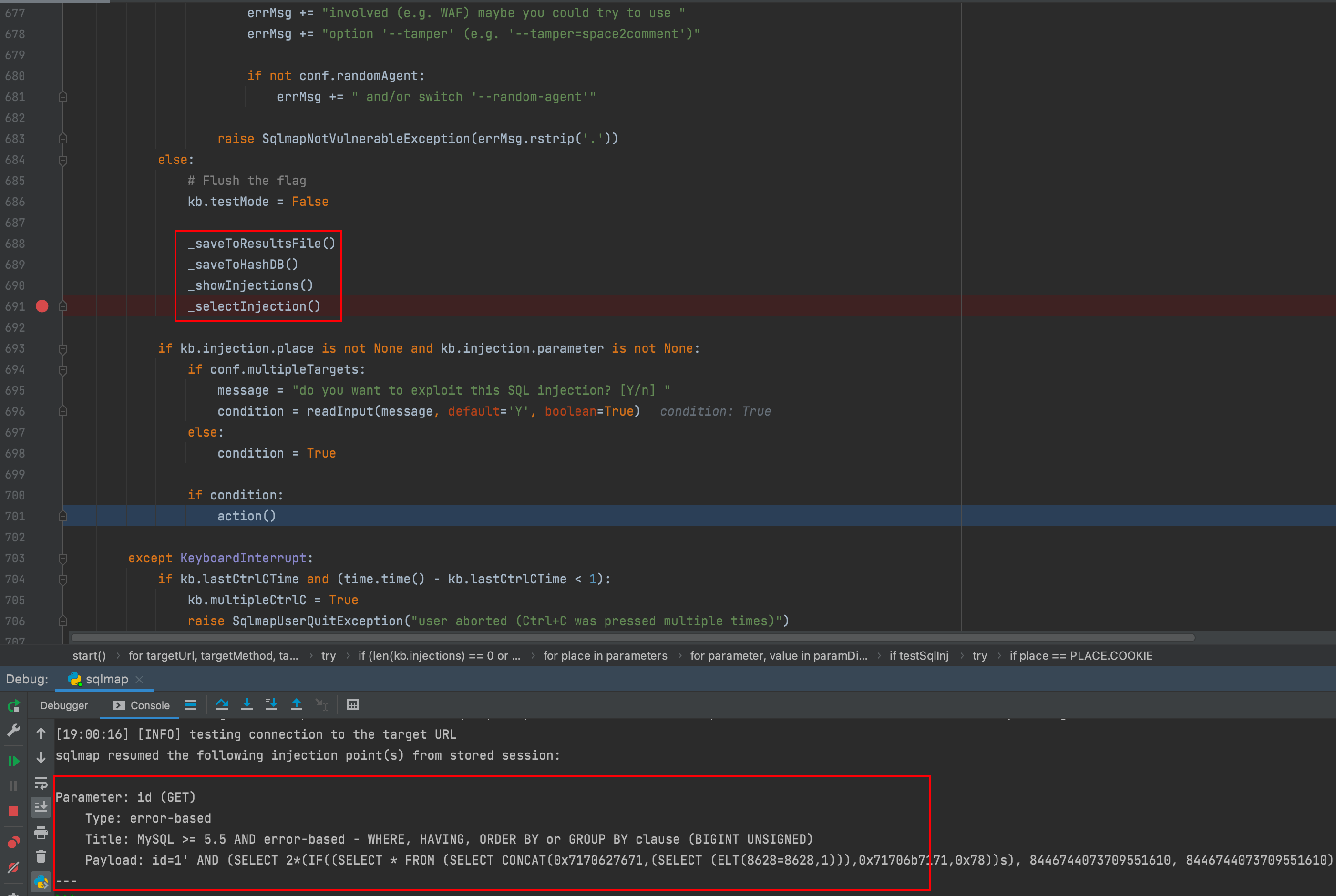This screenshot has height=896, width=1336.
Task: Stop debugging with the red square
Action: click(14, 812)
